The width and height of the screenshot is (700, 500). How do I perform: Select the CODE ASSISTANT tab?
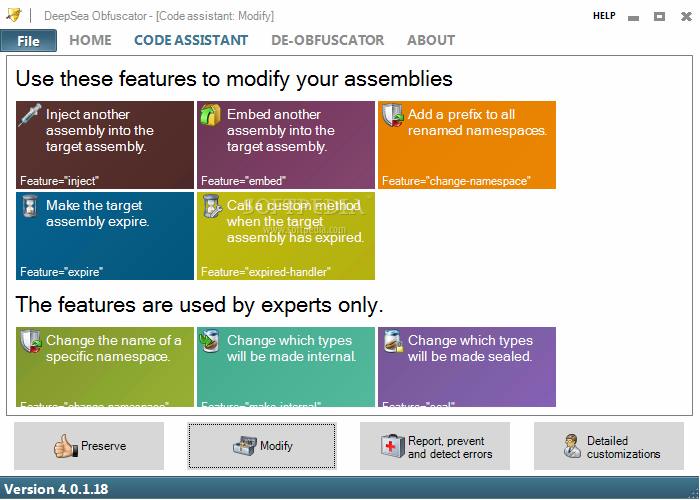point(191,40)
